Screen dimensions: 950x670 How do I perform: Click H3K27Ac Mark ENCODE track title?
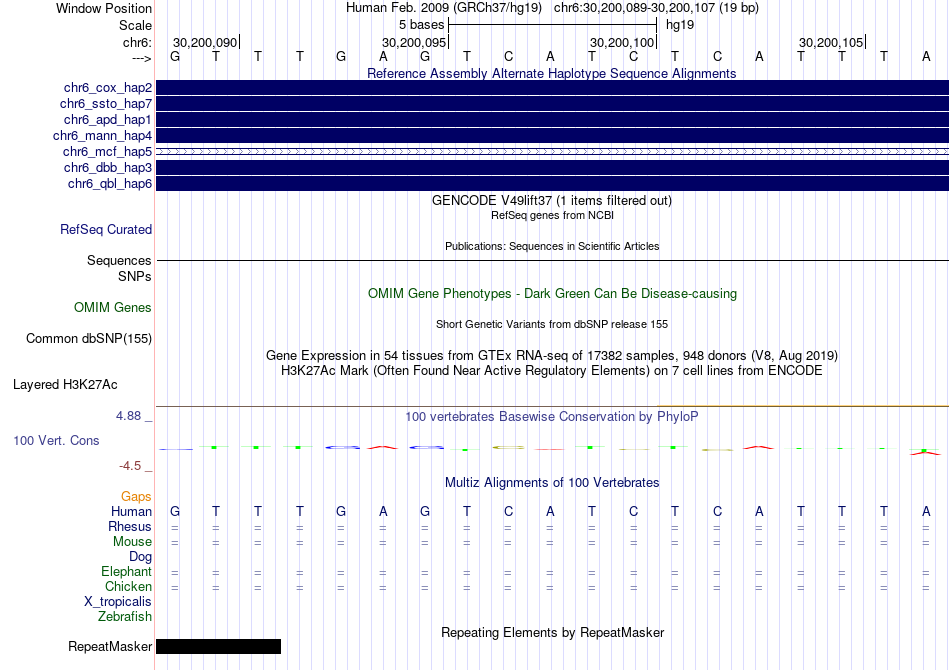[x=552, y=371]
